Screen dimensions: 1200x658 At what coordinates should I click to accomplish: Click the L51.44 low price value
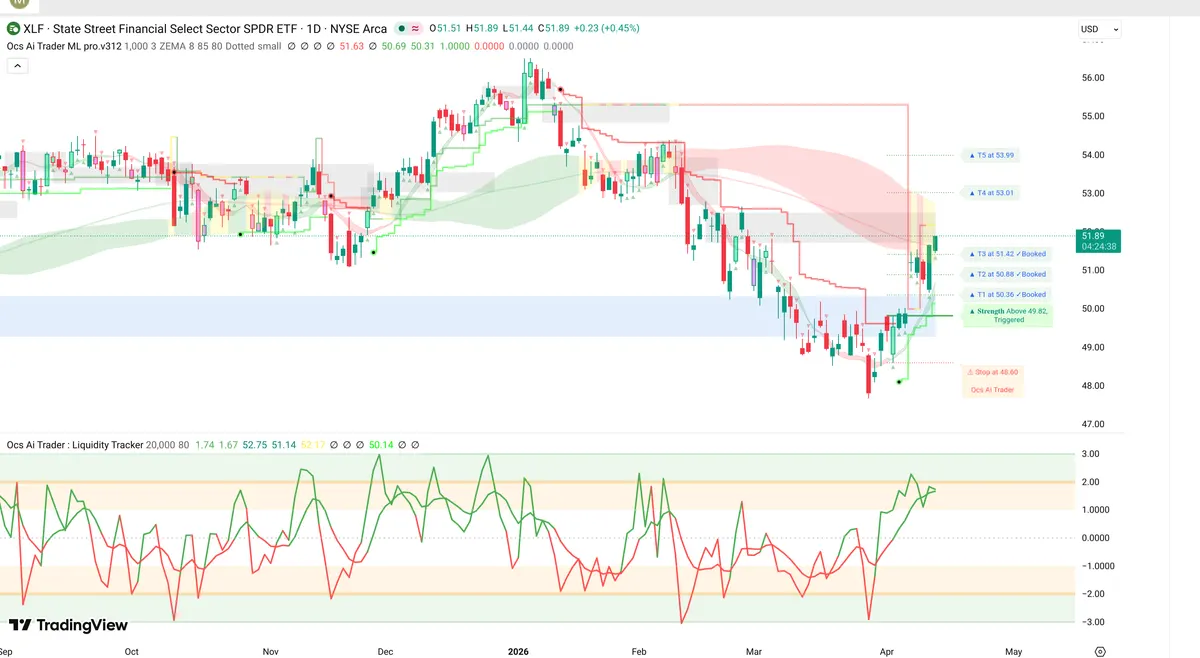coord(519,29)
